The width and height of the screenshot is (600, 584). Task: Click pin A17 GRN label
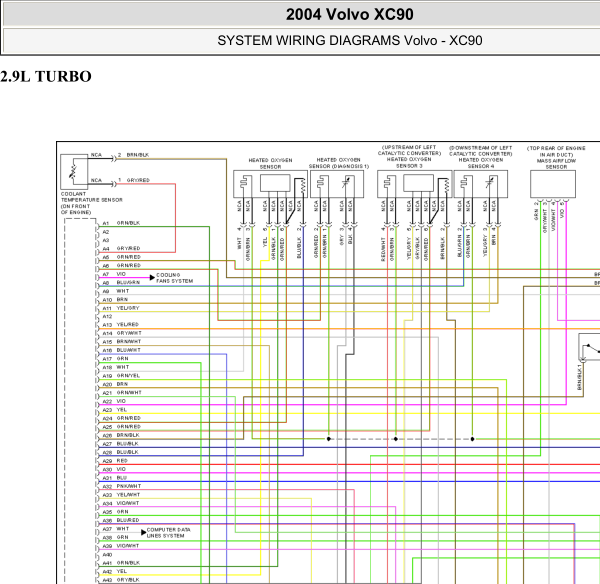point(115,359)
